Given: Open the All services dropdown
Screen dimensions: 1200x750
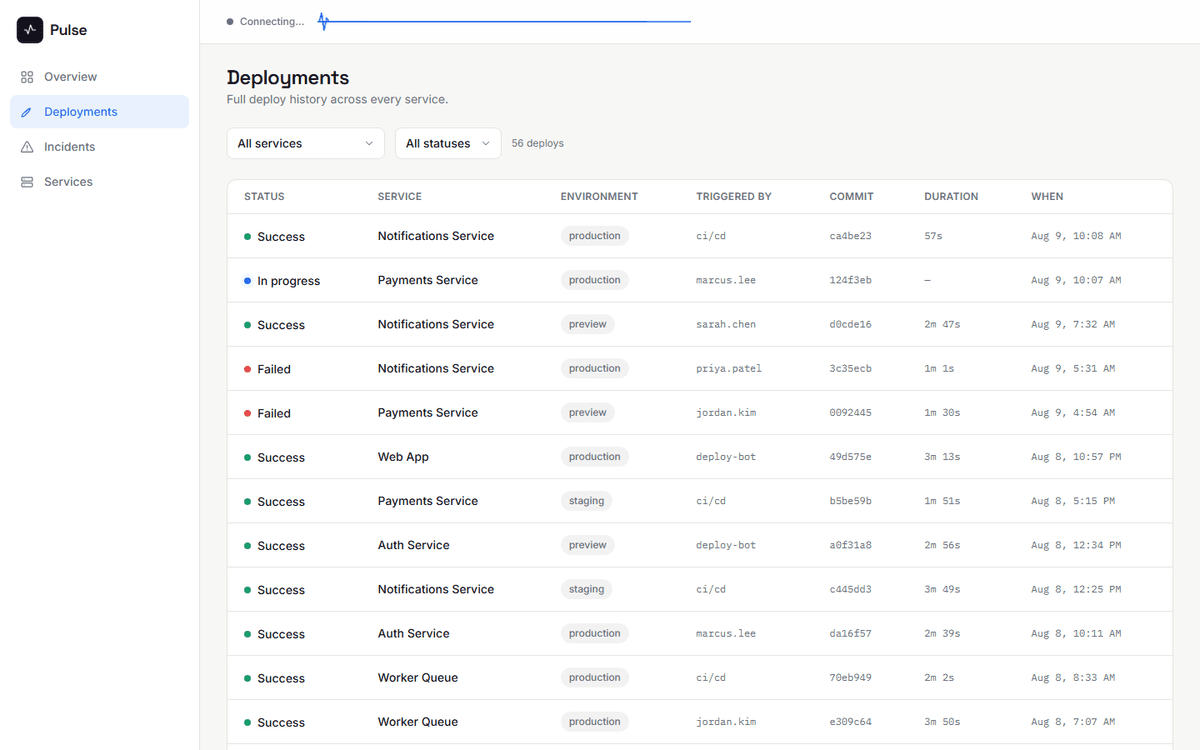Looking at the screenshot, I should coord(306,143).
